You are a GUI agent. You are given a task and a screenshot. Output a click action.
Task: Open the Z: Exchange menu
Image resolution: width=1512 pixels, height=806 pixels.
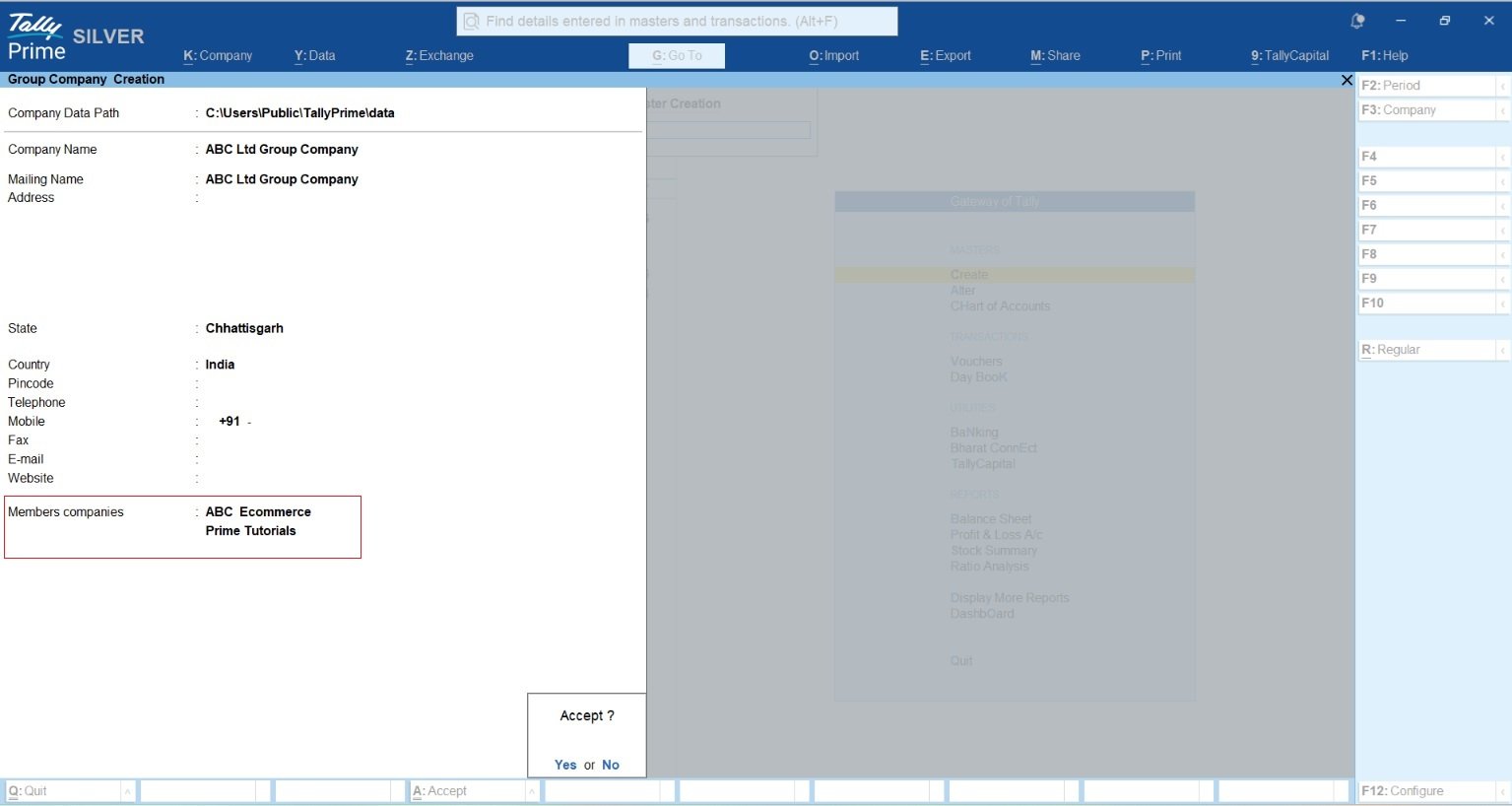(x=439, y=56)
